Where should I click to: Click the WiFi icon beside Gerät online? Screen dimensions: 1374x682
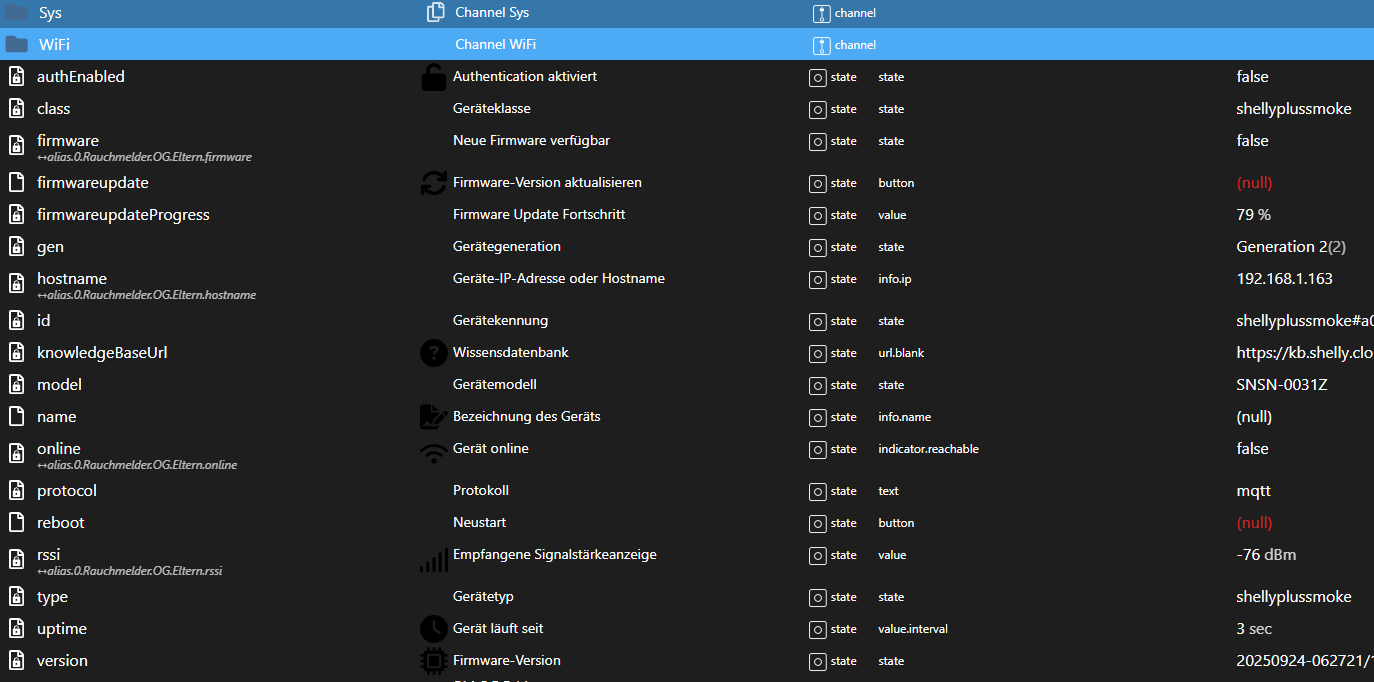(433, 452)
